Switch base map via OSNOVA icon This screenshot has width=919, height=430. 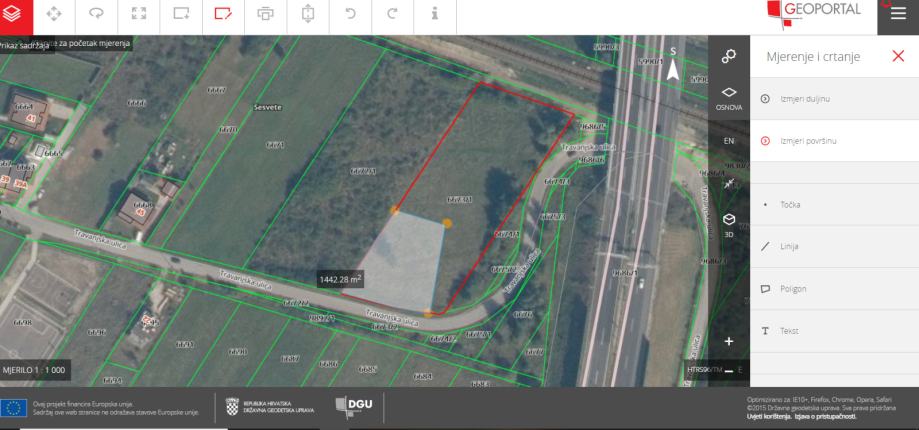pyautogui.click(x=729, y=98)
